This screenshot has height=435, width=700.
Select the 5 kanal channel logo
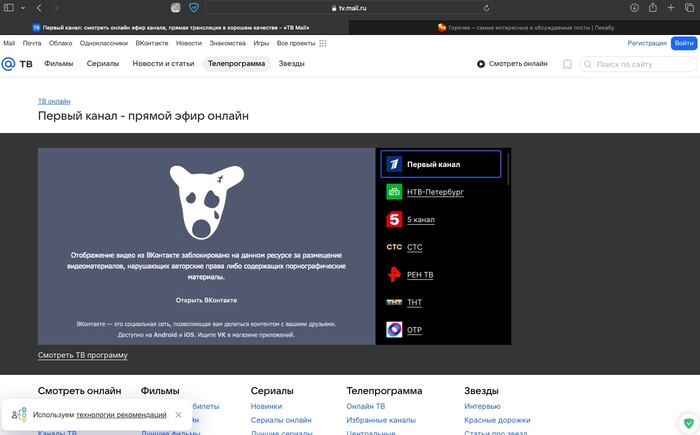394,219
